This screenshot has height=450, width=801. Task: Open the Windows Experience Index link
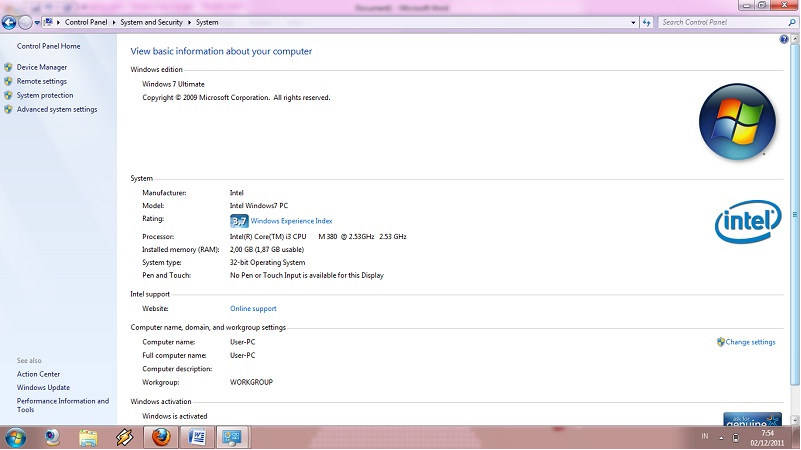coord(291,221)
